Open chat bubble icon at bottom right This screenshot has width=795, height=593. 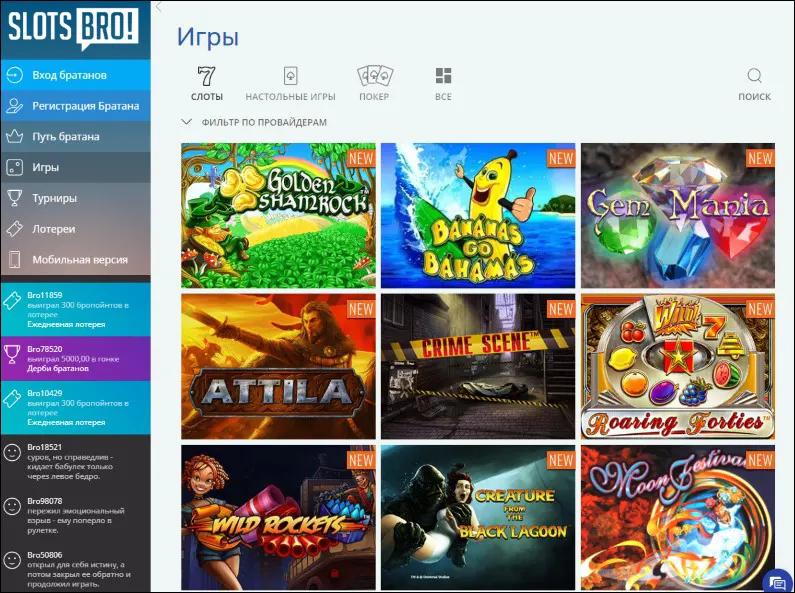[776, 581]
